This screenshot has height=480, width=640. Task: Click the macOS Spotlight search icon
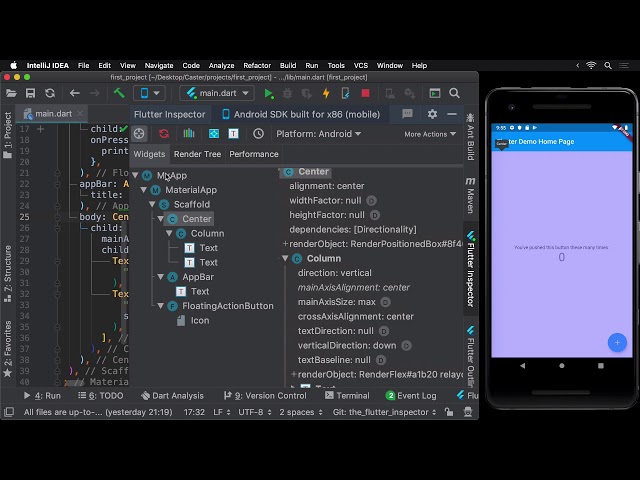click(x=608, y=65)
